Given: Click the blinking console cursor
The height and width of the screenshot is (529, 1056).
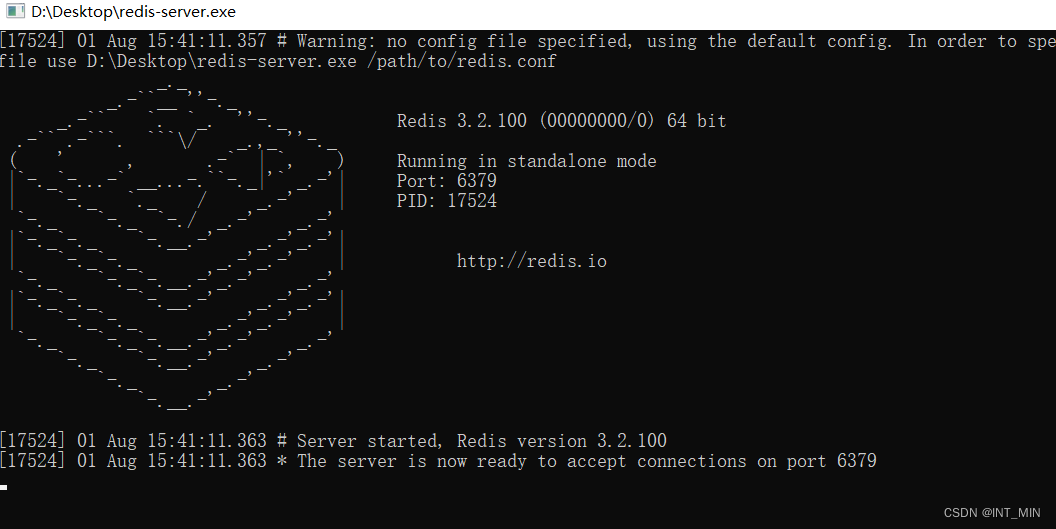Looking at the screenshot, I should 3,487.
